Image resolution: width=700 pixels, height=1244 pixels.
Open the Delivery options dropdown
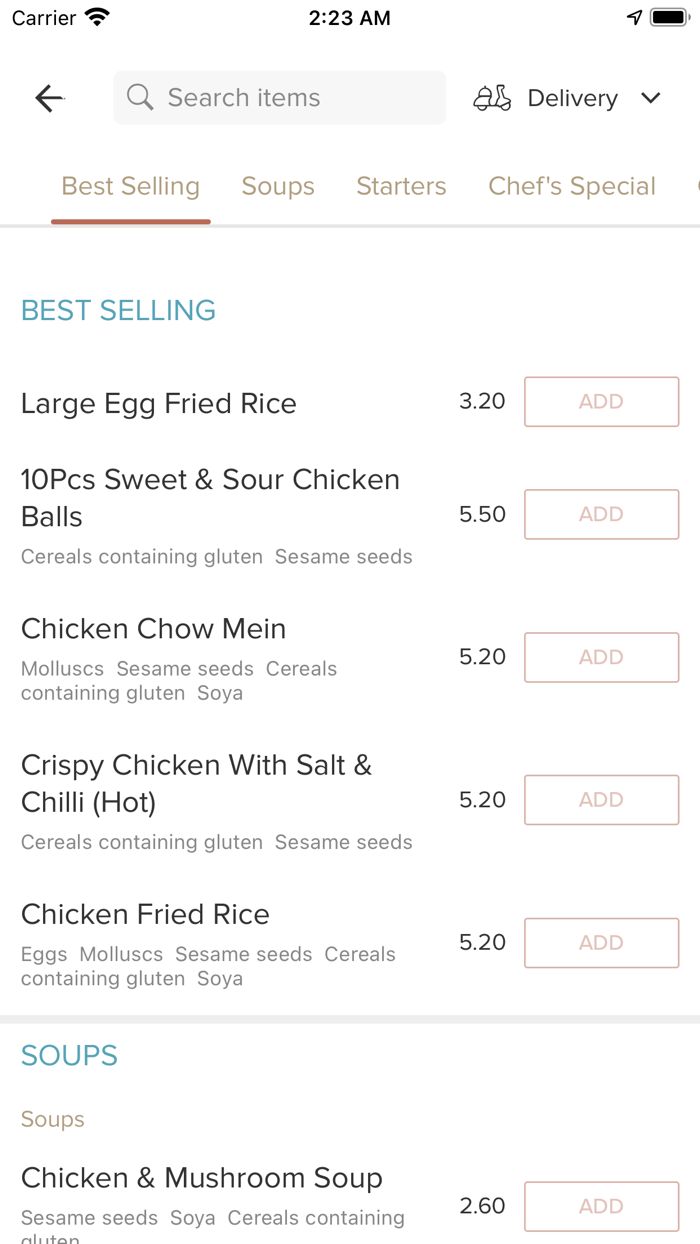click(572, 97)
